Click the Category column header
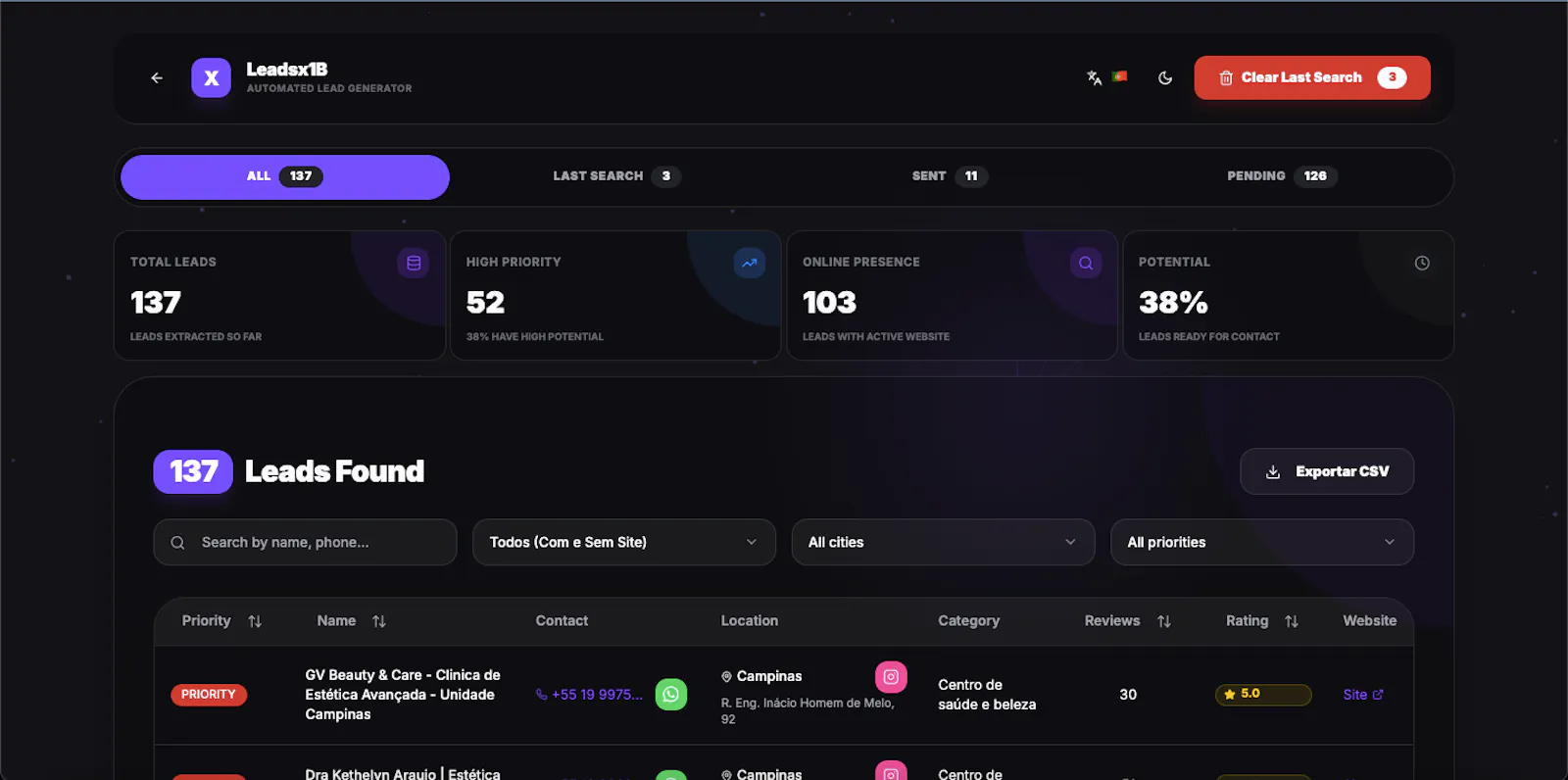Screen dimensions: 1568x780 coord(969,621)
